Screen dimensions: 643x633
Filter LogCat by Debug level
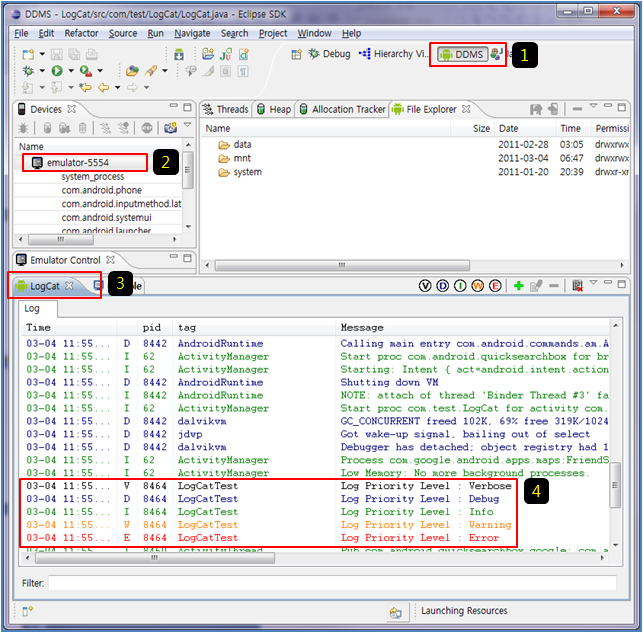[x=443, y=286]
